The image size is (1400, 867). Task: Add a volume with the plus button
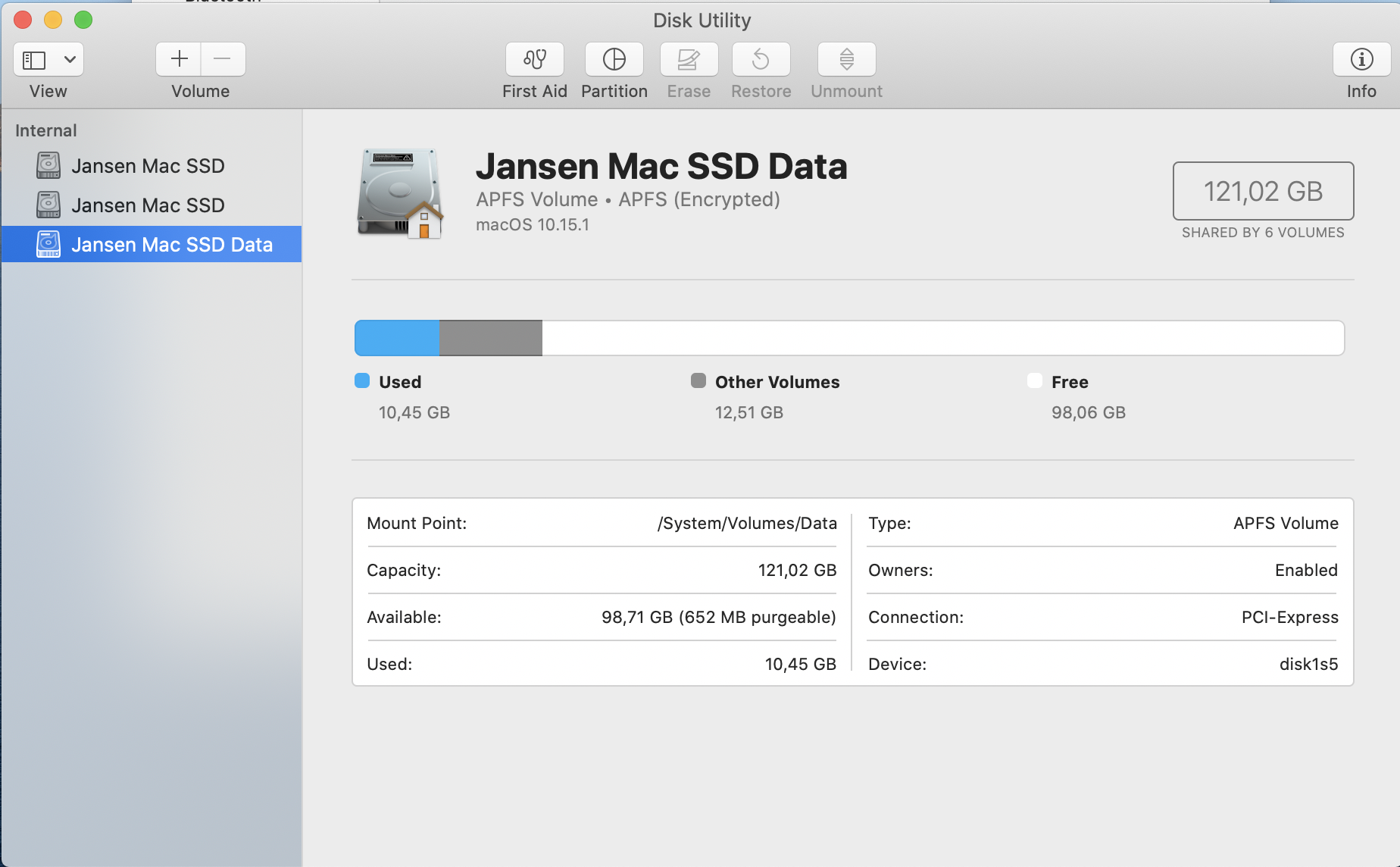pos(179,59)
